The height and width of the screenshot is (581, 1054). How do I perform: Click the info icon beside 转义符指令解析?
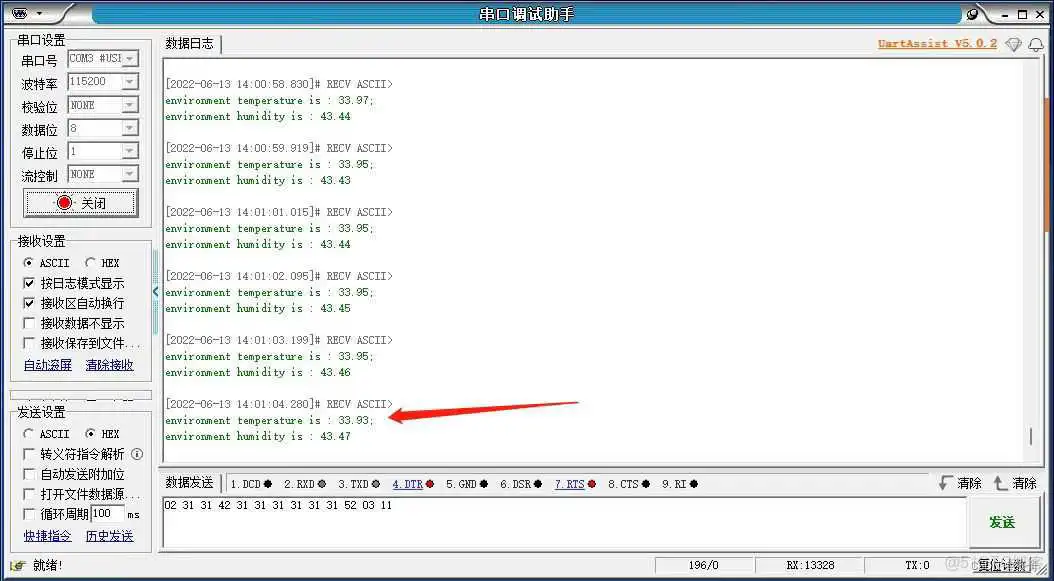(x=138, y=452)
